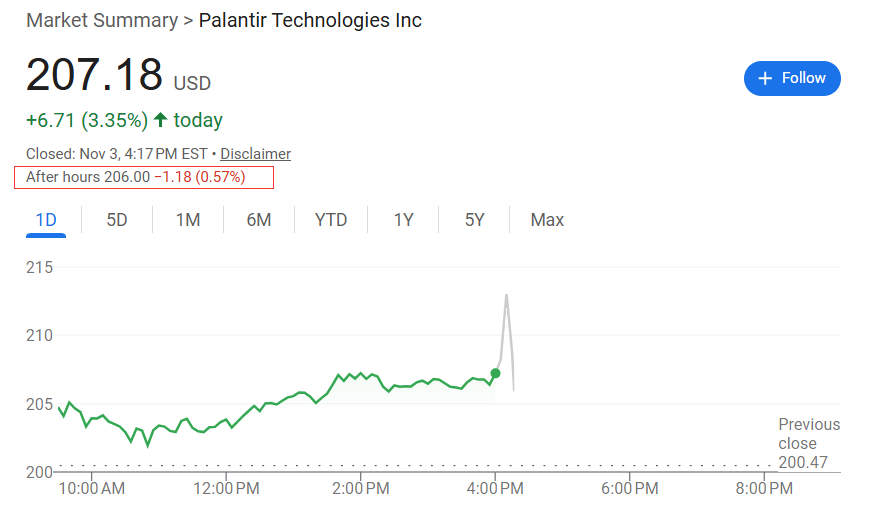Click the Palantir Technologies Inc title
The height and width of the screenshot is (520, 869).
(x=310, y=20)
